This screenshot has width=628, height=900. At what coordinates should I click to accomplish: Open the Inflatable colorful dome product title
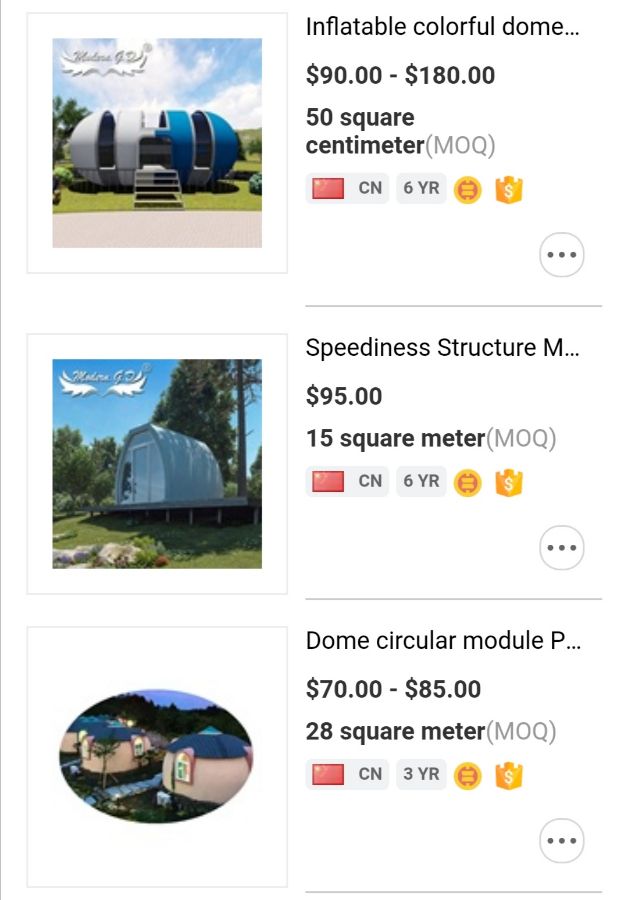(442, 27)
